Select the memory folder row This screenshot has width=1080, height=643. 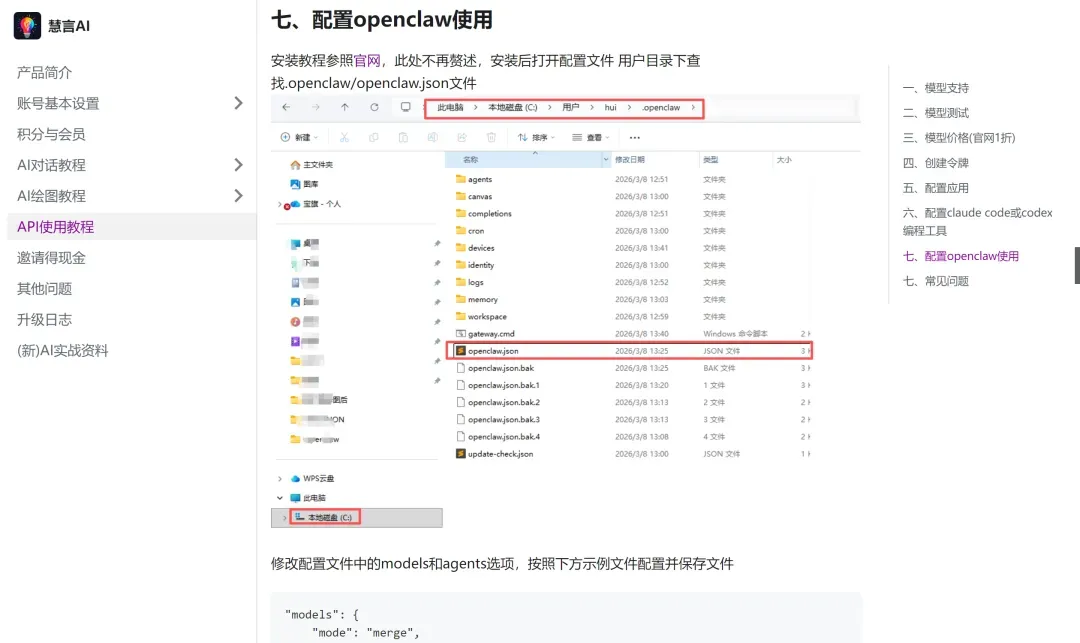coord(629,299)
